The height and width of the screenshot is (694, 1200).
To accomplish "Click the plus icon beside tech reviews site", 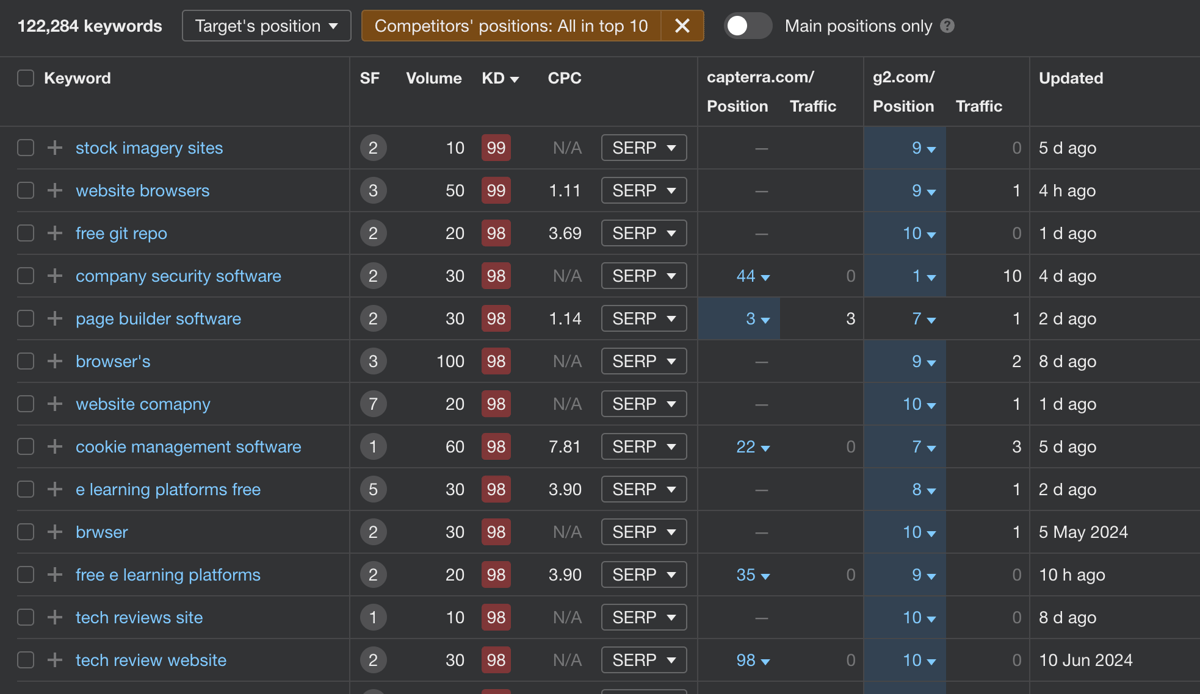I will [55, 618].
